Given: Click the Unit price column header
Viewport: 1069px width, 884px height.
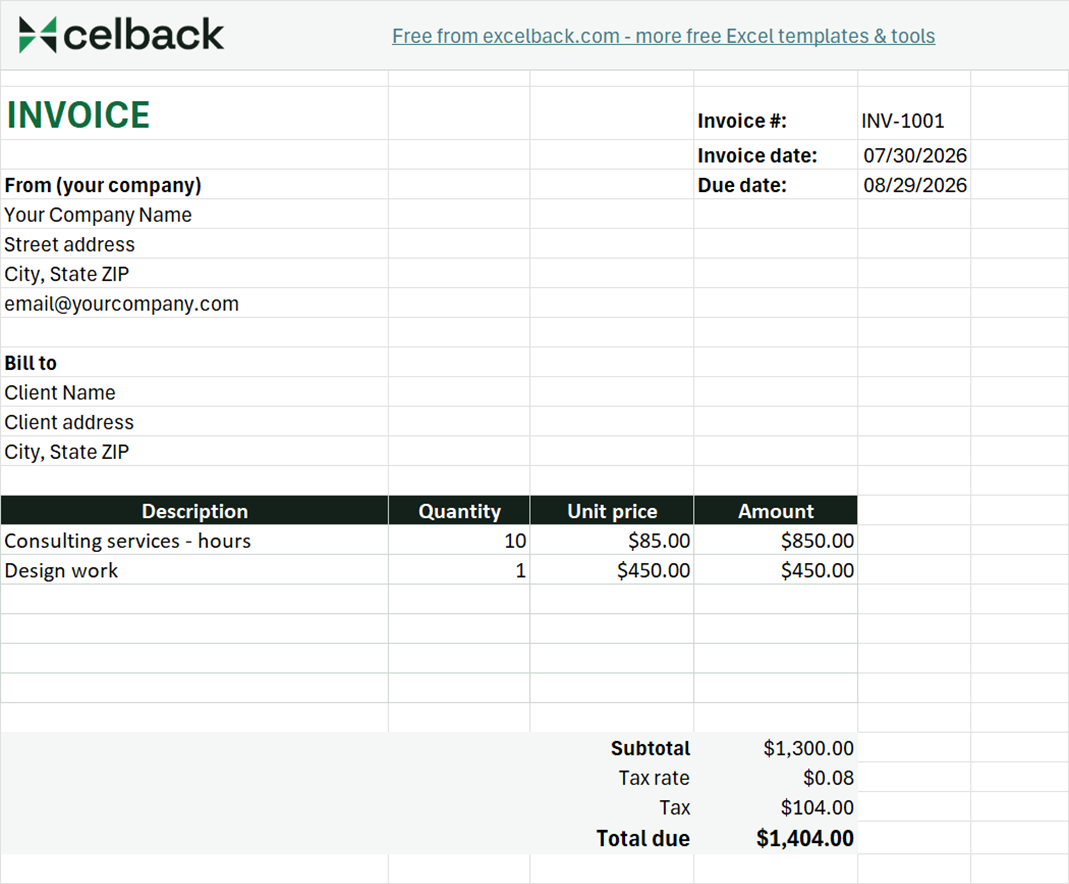Looking at the screenshot, I should pyautogui.click(x=612, y=510).
